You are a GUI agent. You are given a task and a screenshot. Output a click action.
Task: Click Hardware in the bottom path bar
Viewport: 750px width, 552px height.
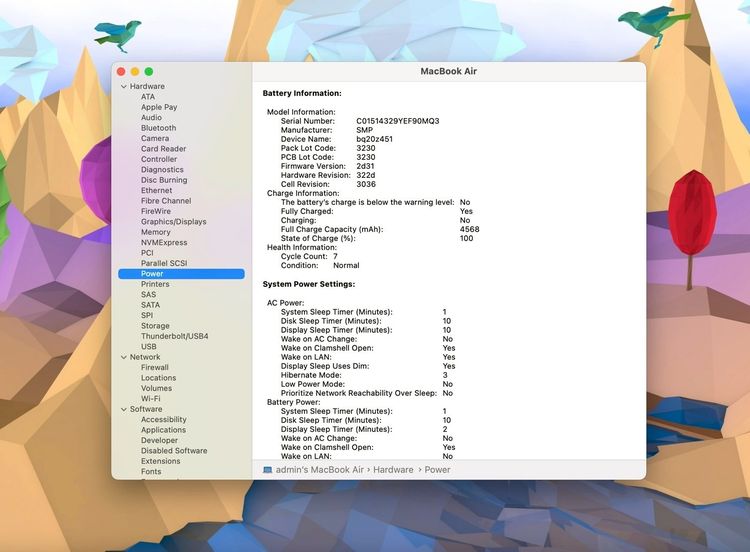[393, 470]
